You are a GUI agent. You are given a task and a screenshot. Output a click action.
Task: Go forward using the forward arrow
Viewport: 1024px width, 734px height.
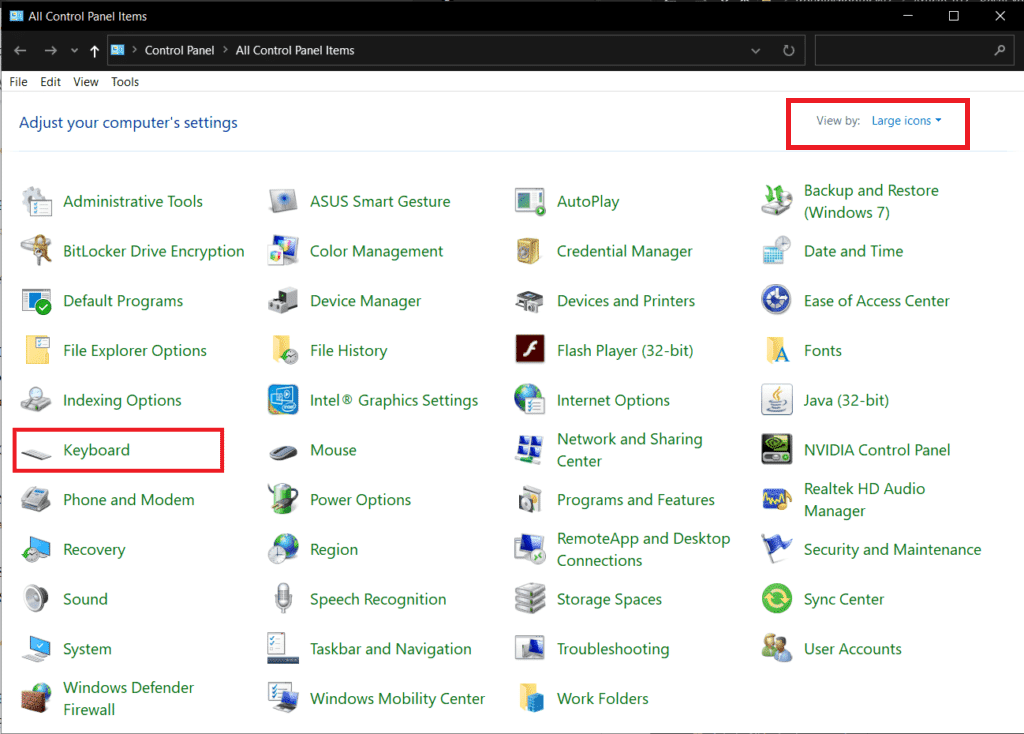(50, 50)
